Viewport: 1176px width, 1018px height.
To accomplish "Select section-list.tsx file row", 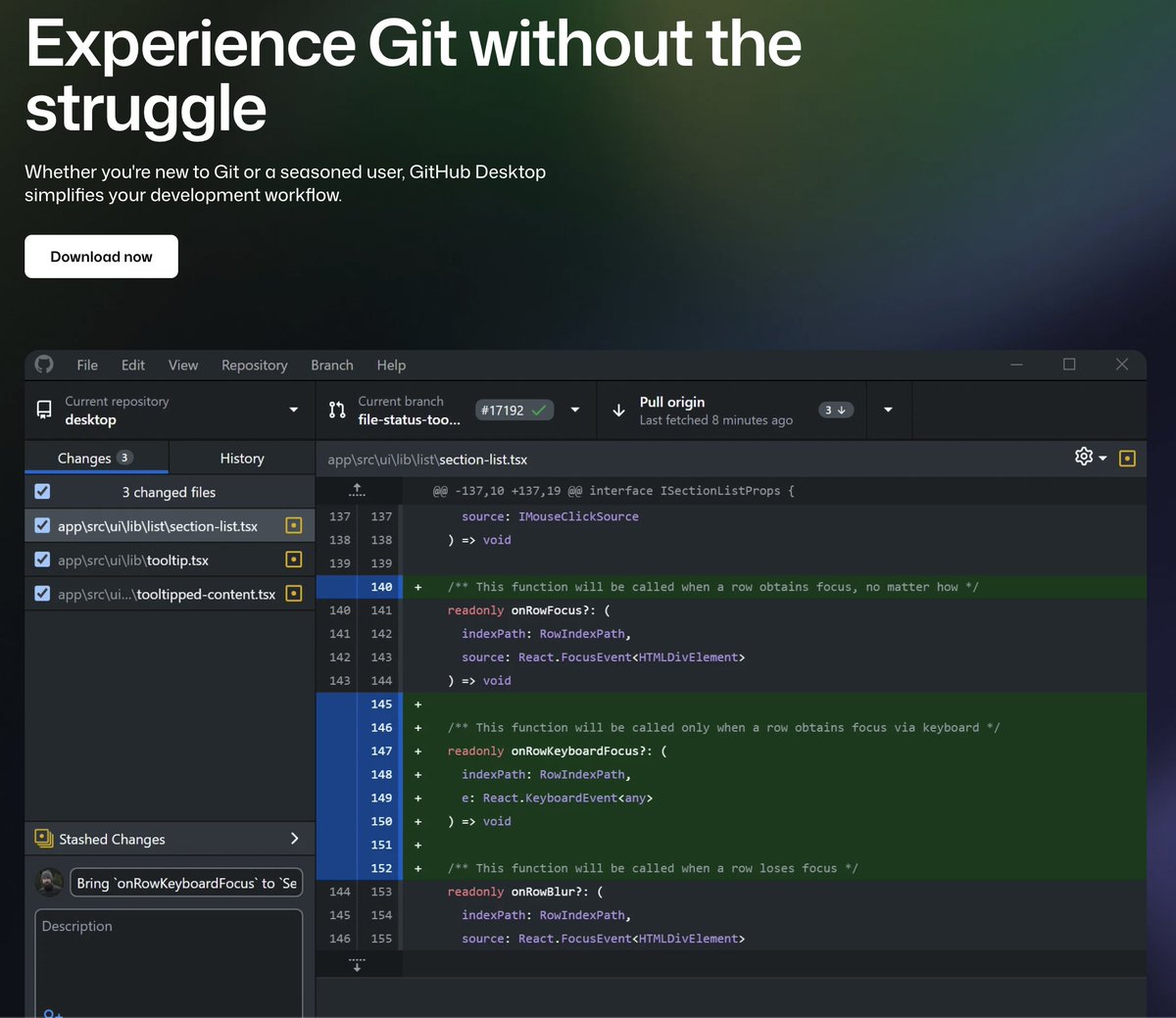I will click(170, 525).
